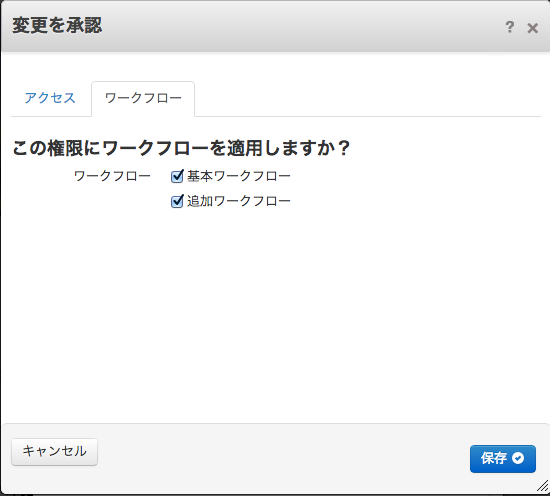Click the checkmark inside the 基本ワークフロー box
Screen dimensions: 550x496
click(x=177, y=175)
